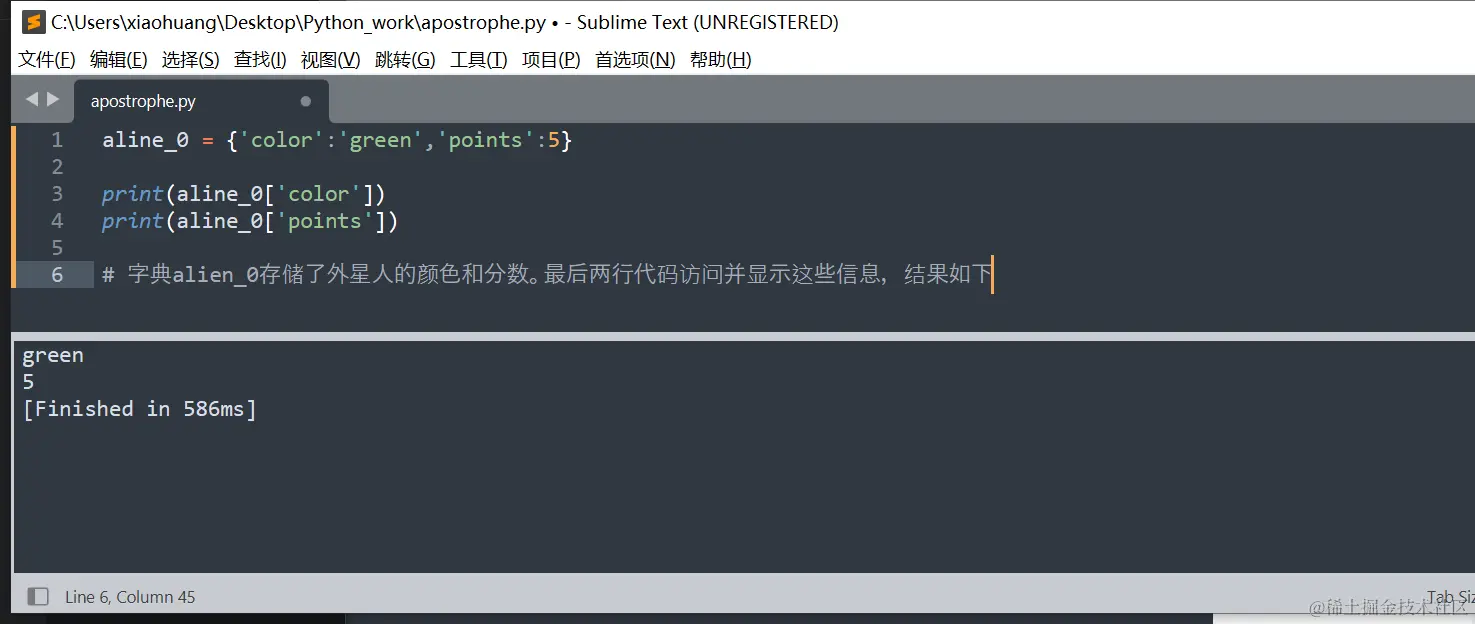Click the unsaved dot on apostrophe.py tab
Screen dimensions: 1475x624
[x=306, y=101]
